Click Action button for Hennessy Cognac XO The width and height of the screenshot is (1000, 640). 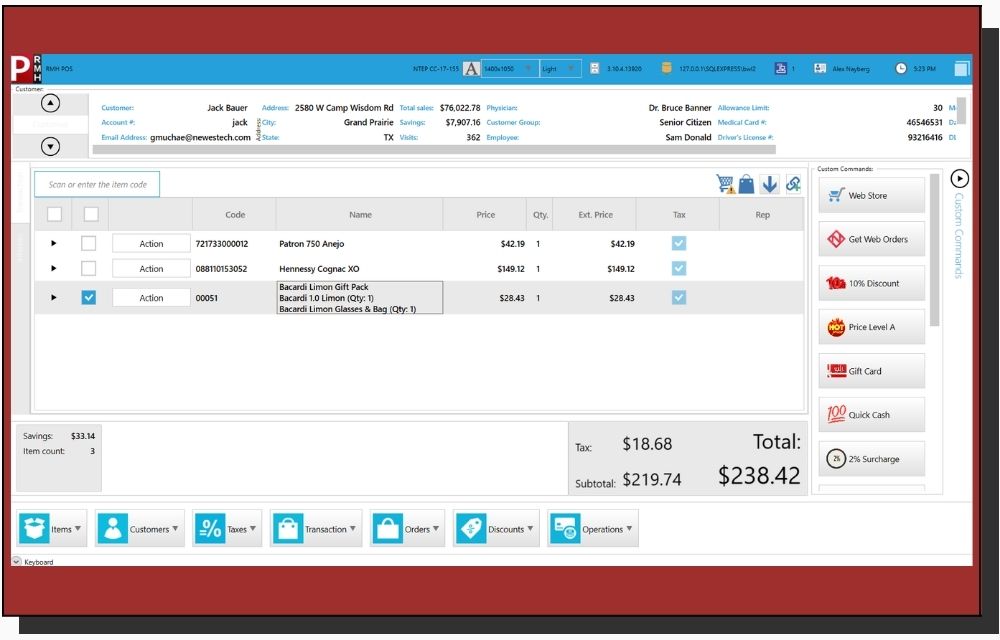pyautogui.click(x=151, y=268)
